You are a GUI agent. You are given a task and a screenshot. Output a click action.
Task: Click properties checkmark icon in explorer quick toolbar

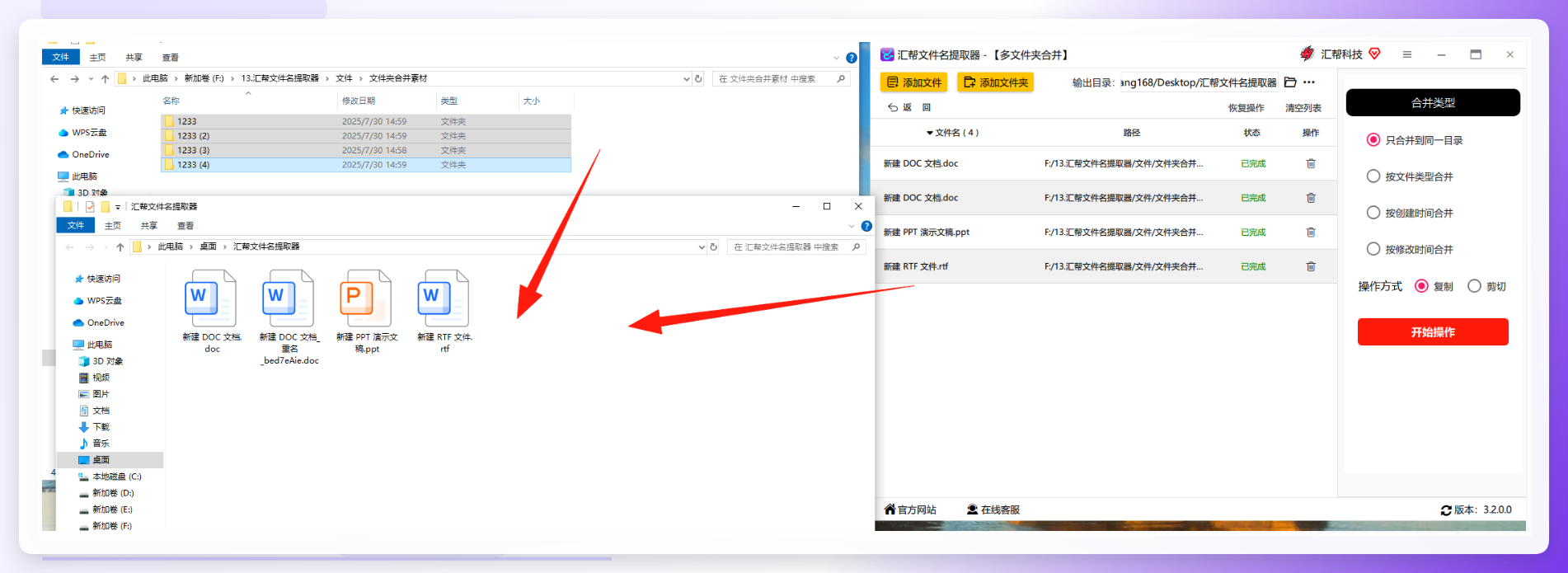[x=90, y=207]
